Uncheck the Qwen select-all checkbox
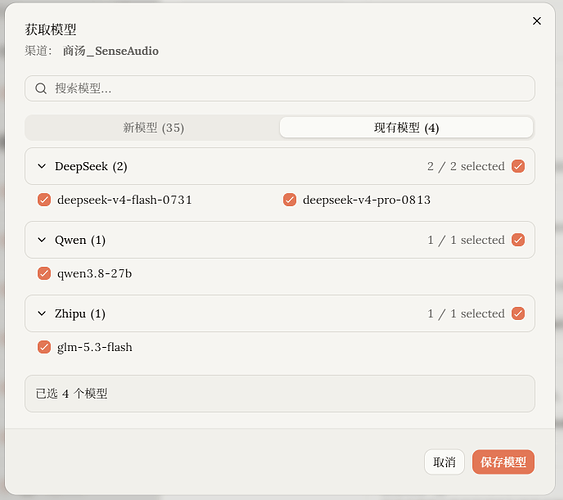 click(x=518, y=240)
